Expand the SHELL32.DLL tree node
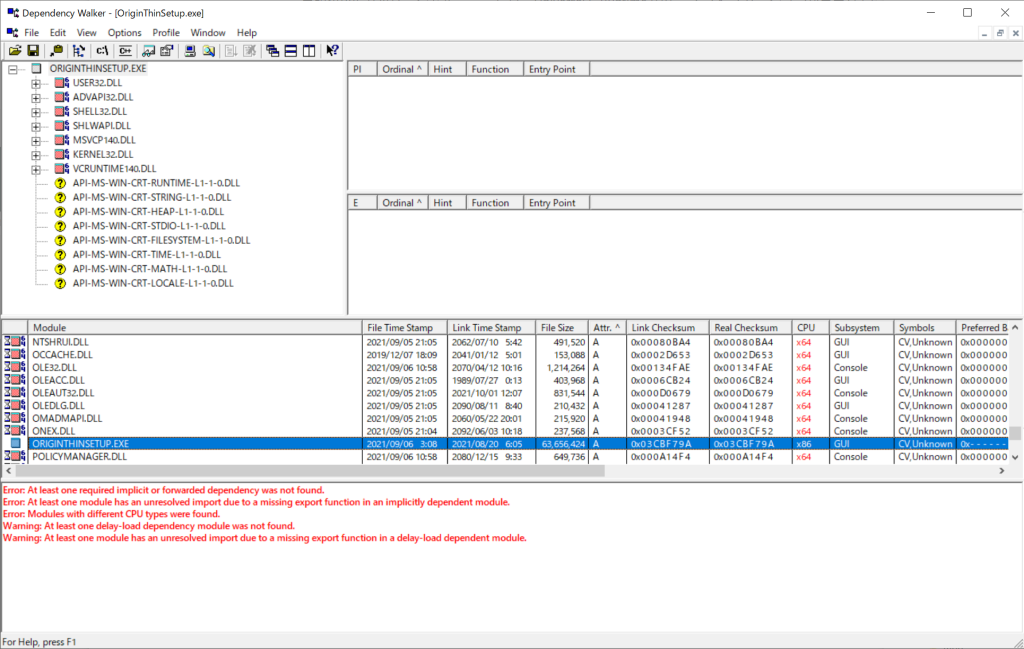The height and width of the screenshot is (649, 1024). point(36,112)
